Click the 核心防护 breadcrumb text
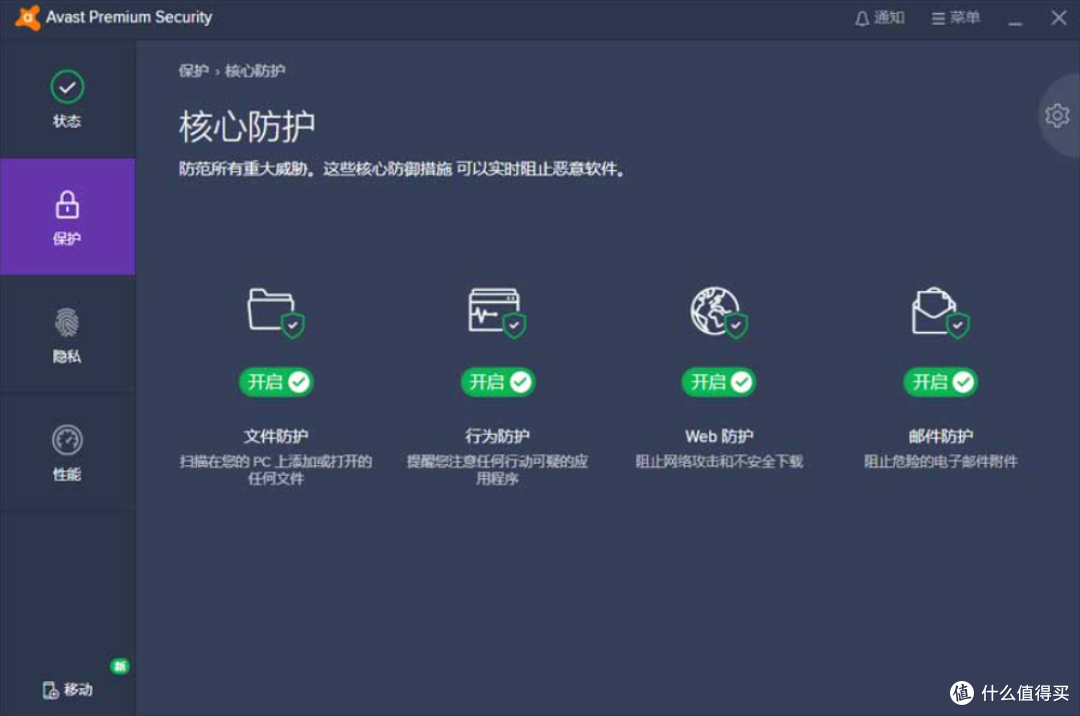This screenshot has height=716, width=1080. pos(255,71)
